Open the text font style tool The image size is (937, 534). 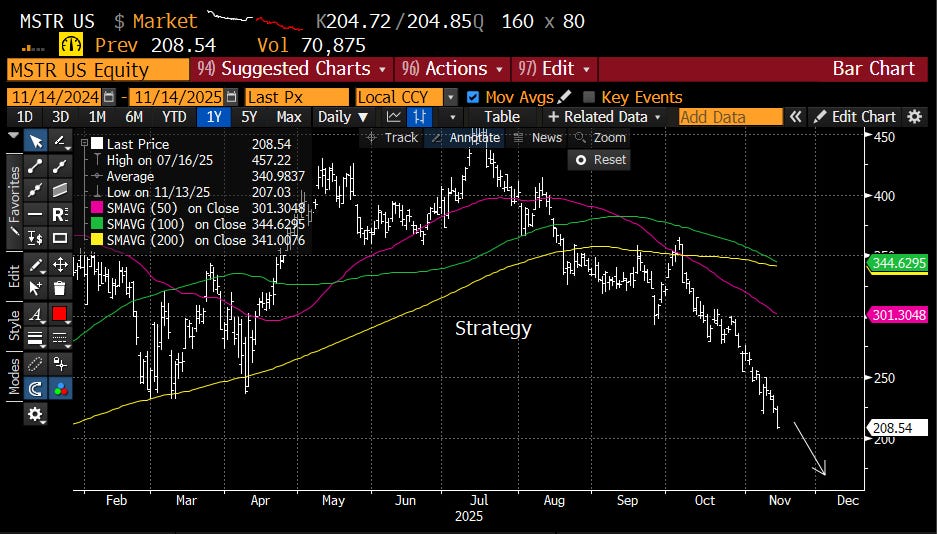pos(36,314)
